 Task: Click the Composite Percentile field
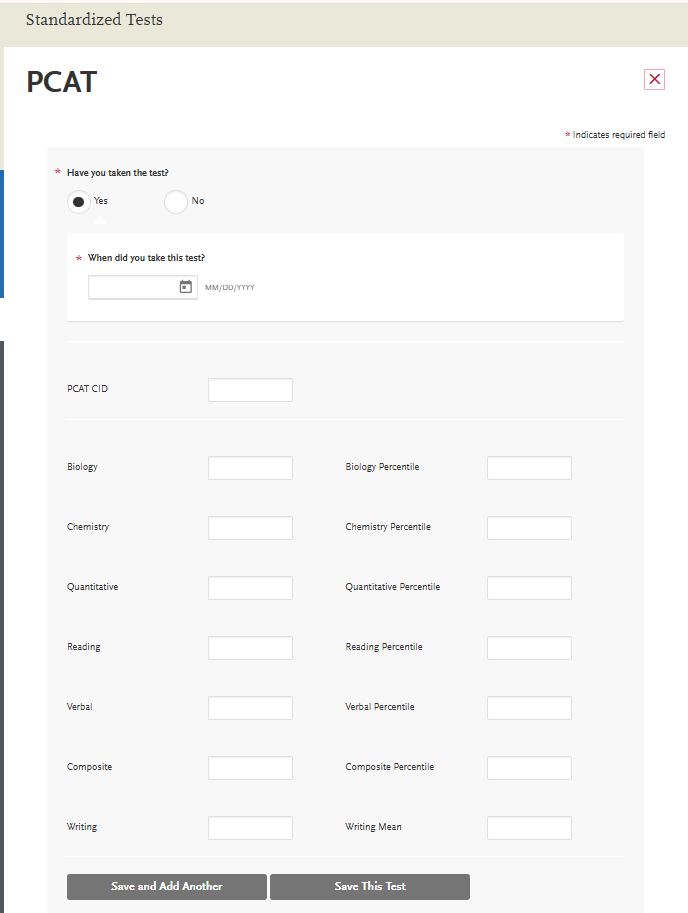(x=529, y=767)
